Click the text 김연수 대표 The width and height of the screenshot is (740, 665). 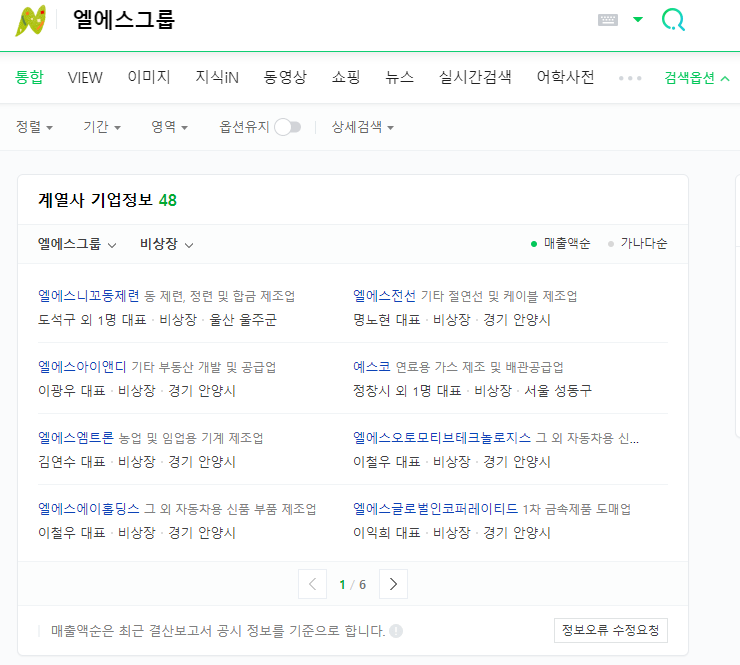(x=72, y=462)
